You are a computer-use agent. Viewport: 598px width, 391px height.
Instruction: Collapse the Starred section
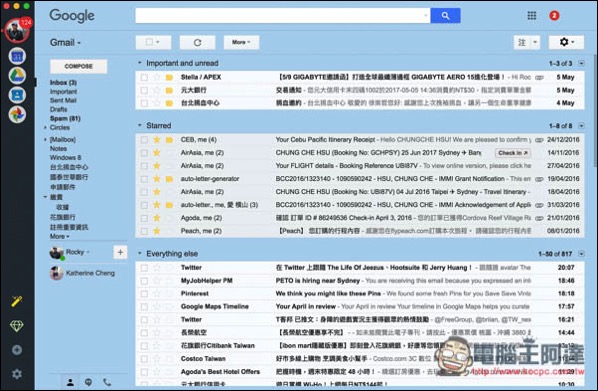click(140, 125)
